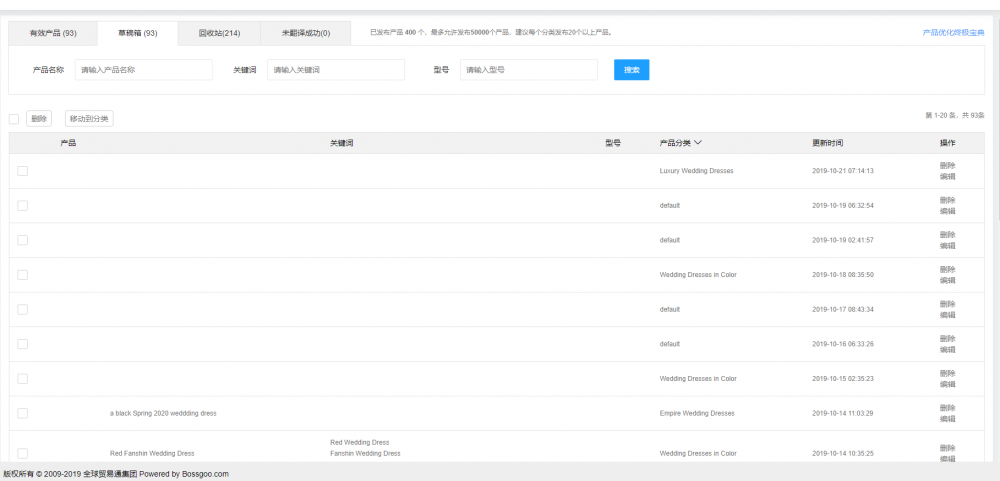The height and width of the screenshot is (481, 1000).
Task: Select checkbox for a black Spring 2020 dress
Action: [22, 413]
